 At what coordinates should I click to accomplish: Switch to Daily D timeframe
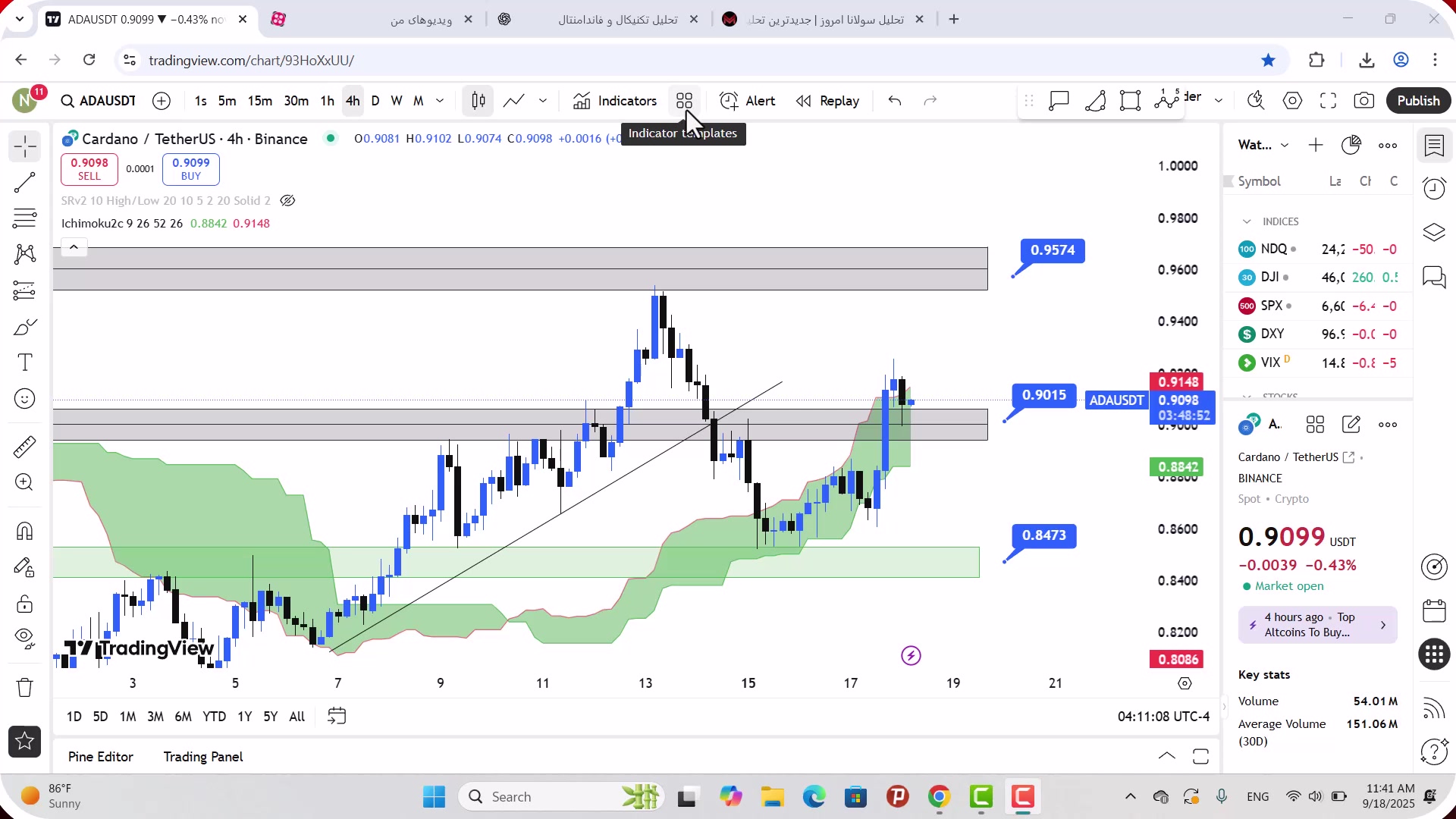pyautogui.click(x=375, y=101)
